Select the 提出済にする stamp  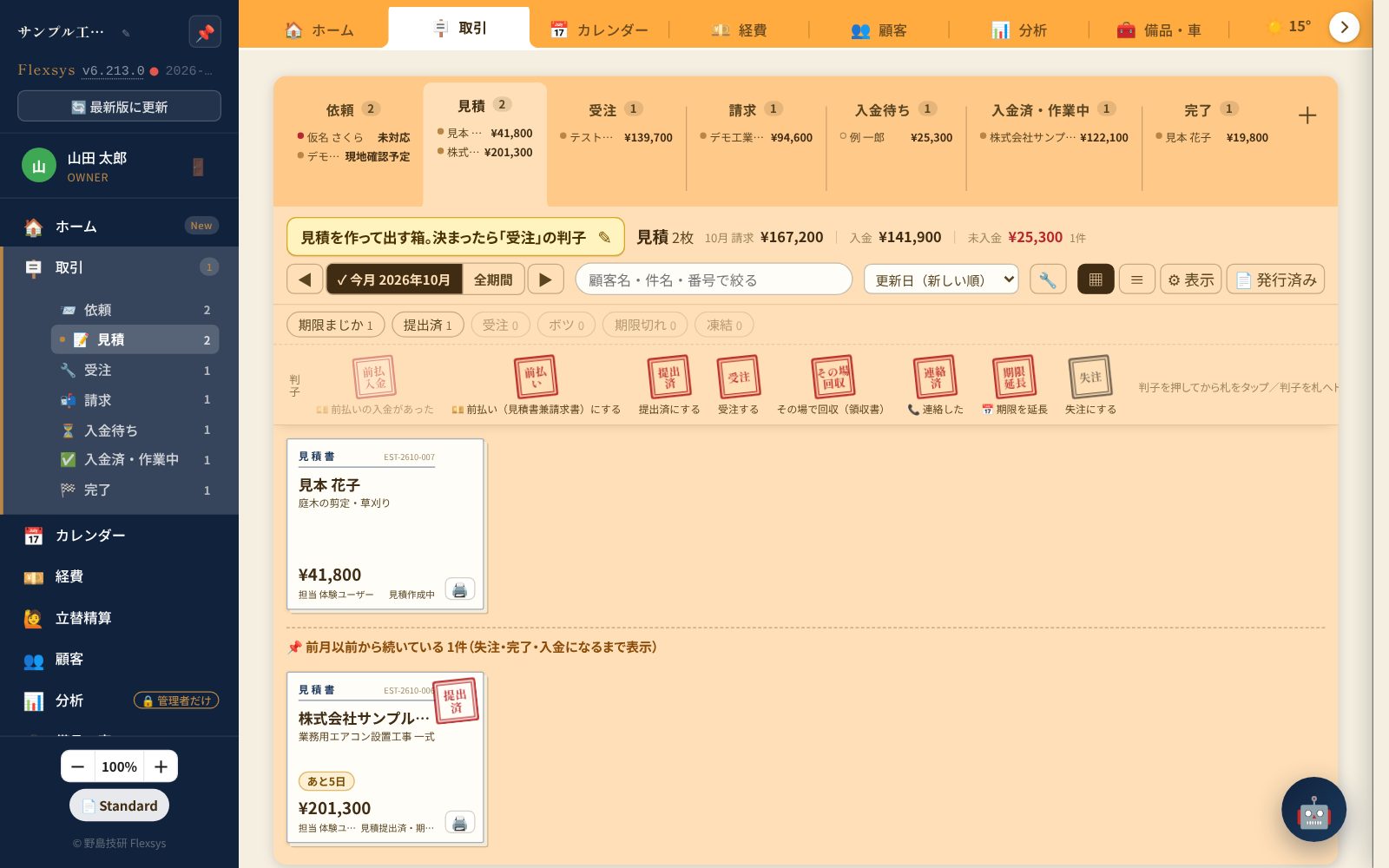point(669,385)
